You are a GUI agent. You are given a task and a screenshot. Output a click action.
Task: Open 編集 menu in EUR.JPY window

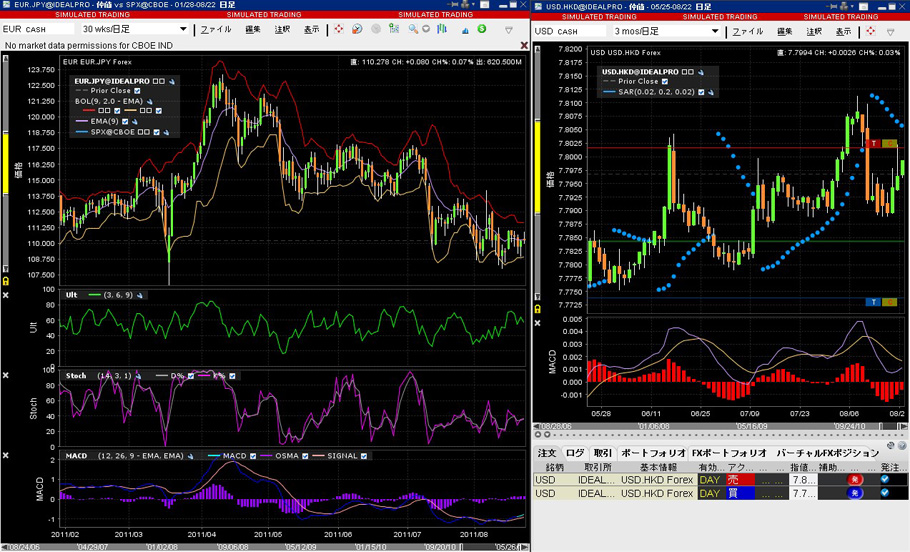click(253, 29)
